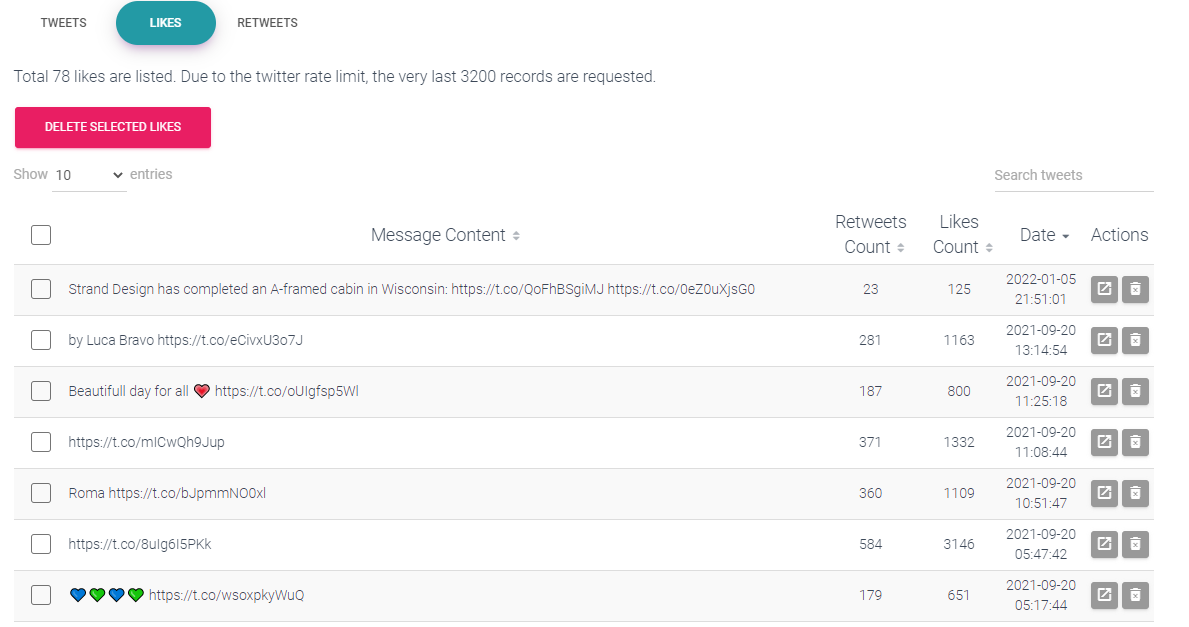1189x627 pixels.
Task: Select the by Luca Bravo row checkbox
Action: coord(41,340)
